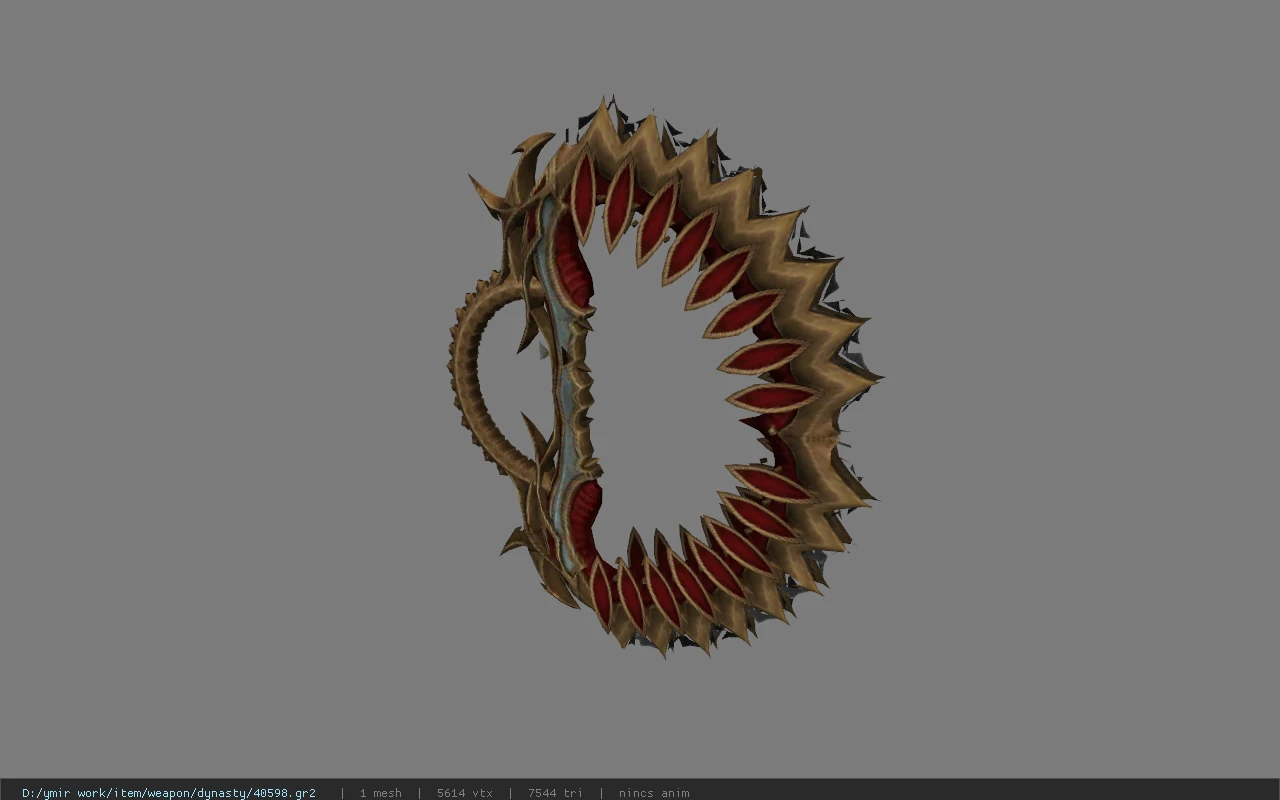Click the '7544 tri' triangle count
Viewport: 1280px width, 800px height.
555,793
